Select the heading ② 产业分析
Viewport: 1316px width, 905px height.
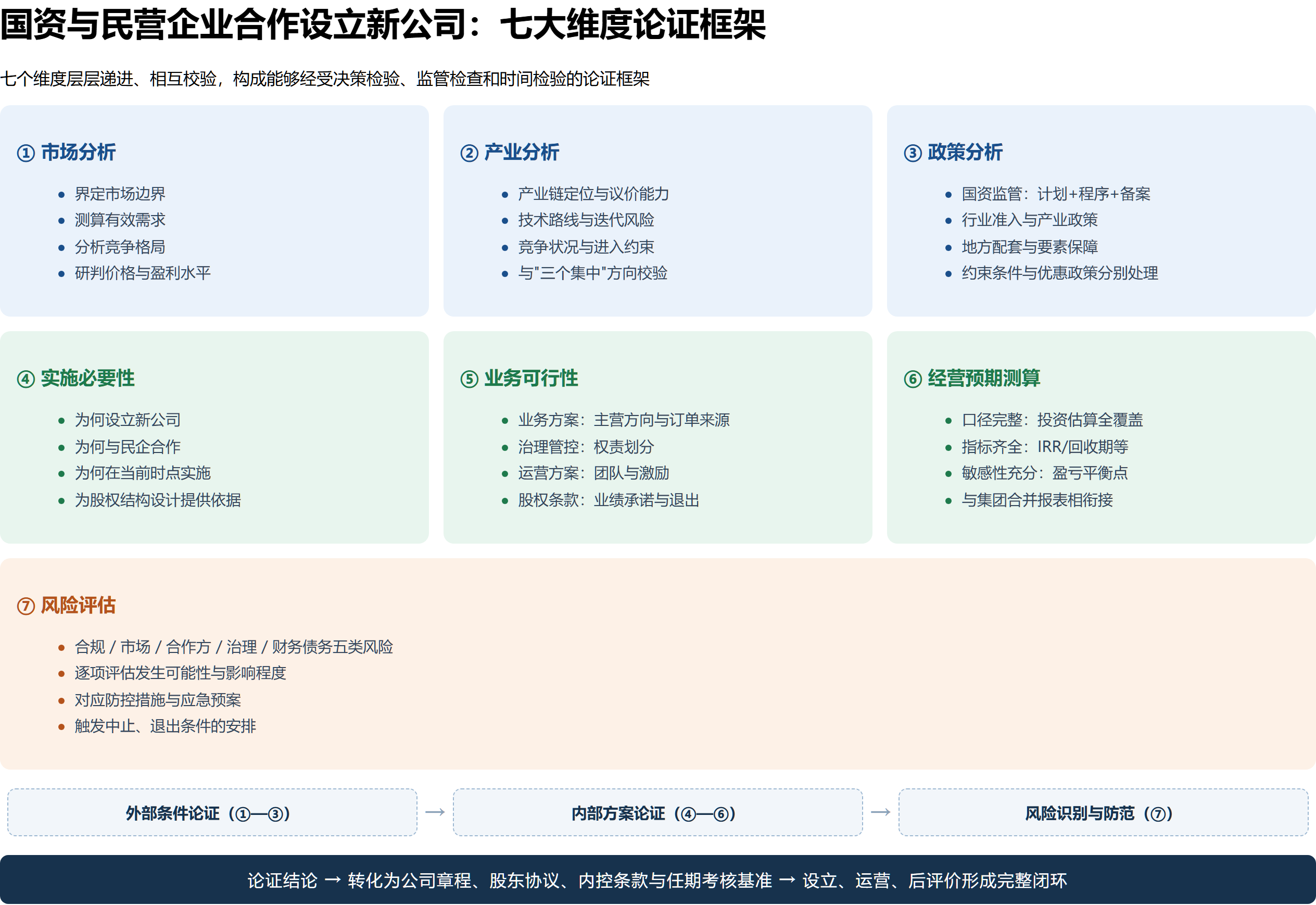coord(510,153)
